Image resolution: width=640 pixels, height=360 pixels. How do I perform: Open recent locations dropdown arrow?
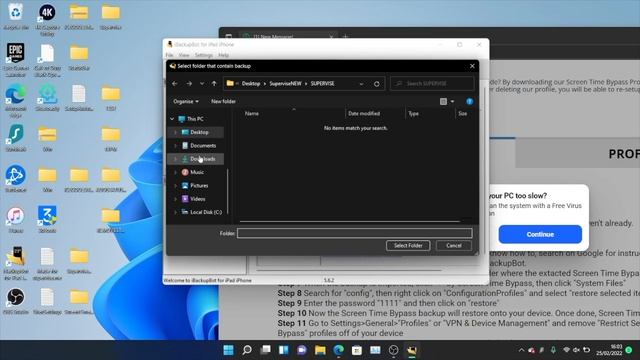click(202, 84)
